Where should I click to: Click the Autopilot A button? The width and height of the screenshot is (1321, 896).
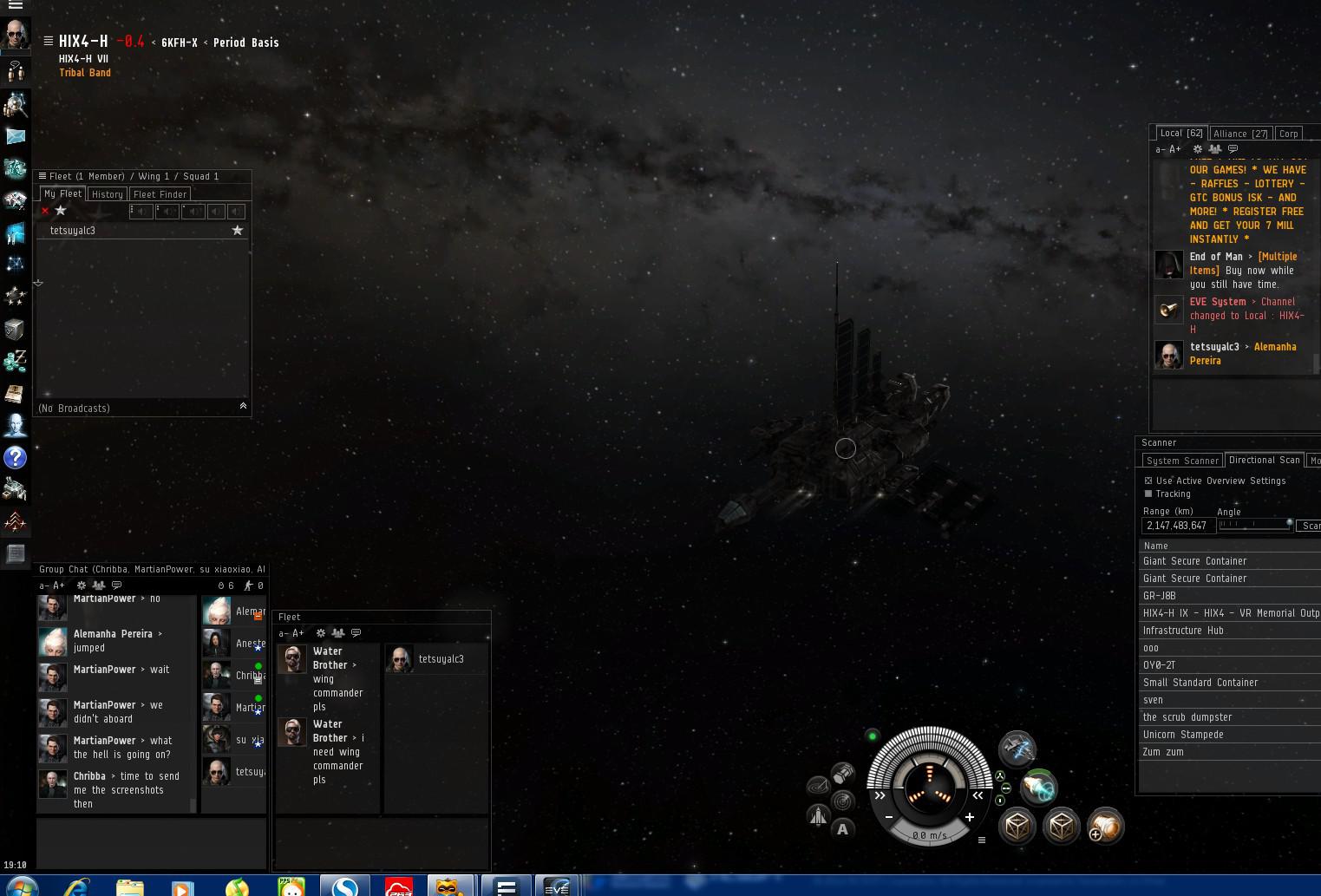(842, 829)
